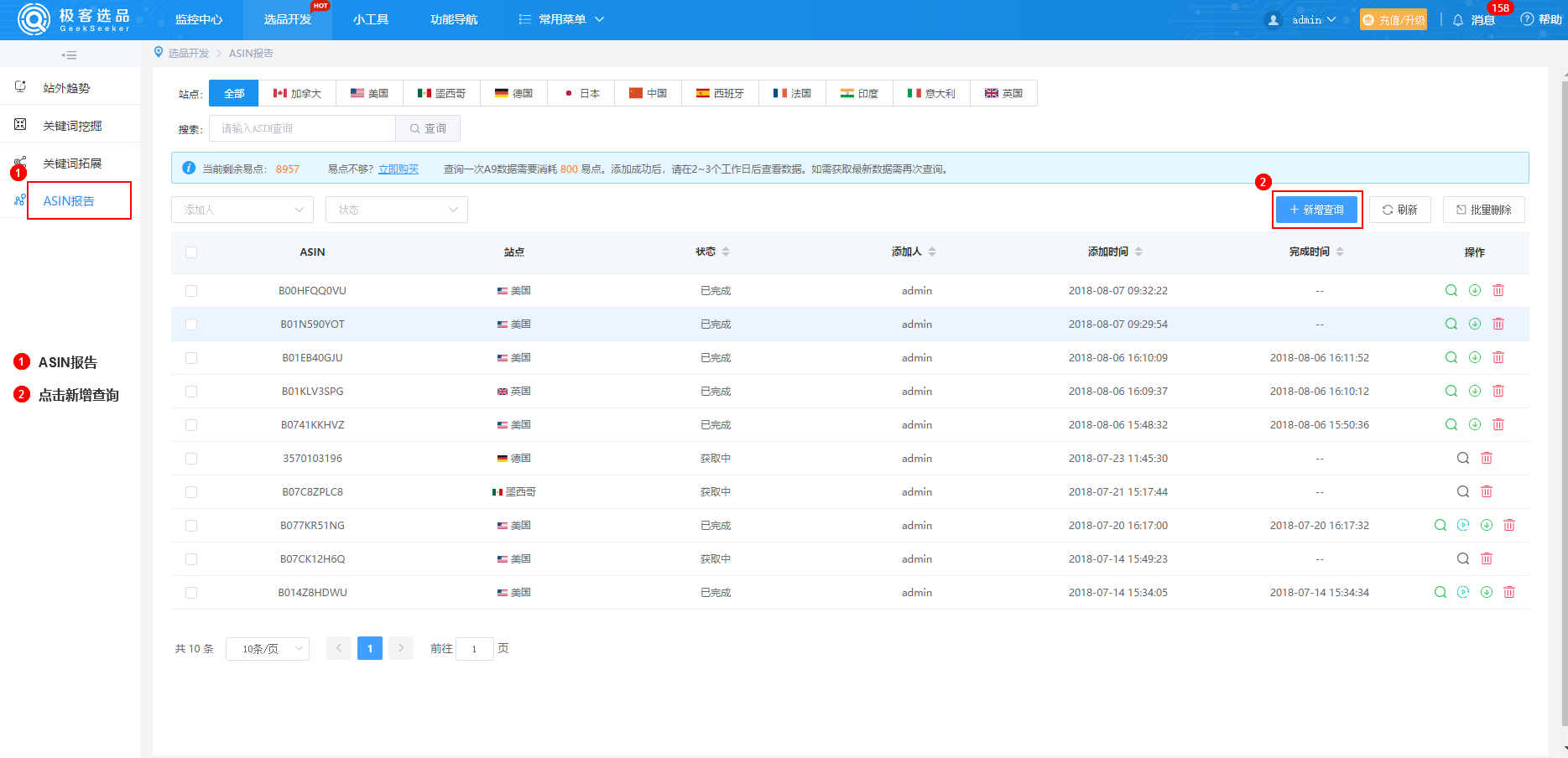Delete the B0741KKHVZ record
1568x758 pixels.
coord(1498,424)
